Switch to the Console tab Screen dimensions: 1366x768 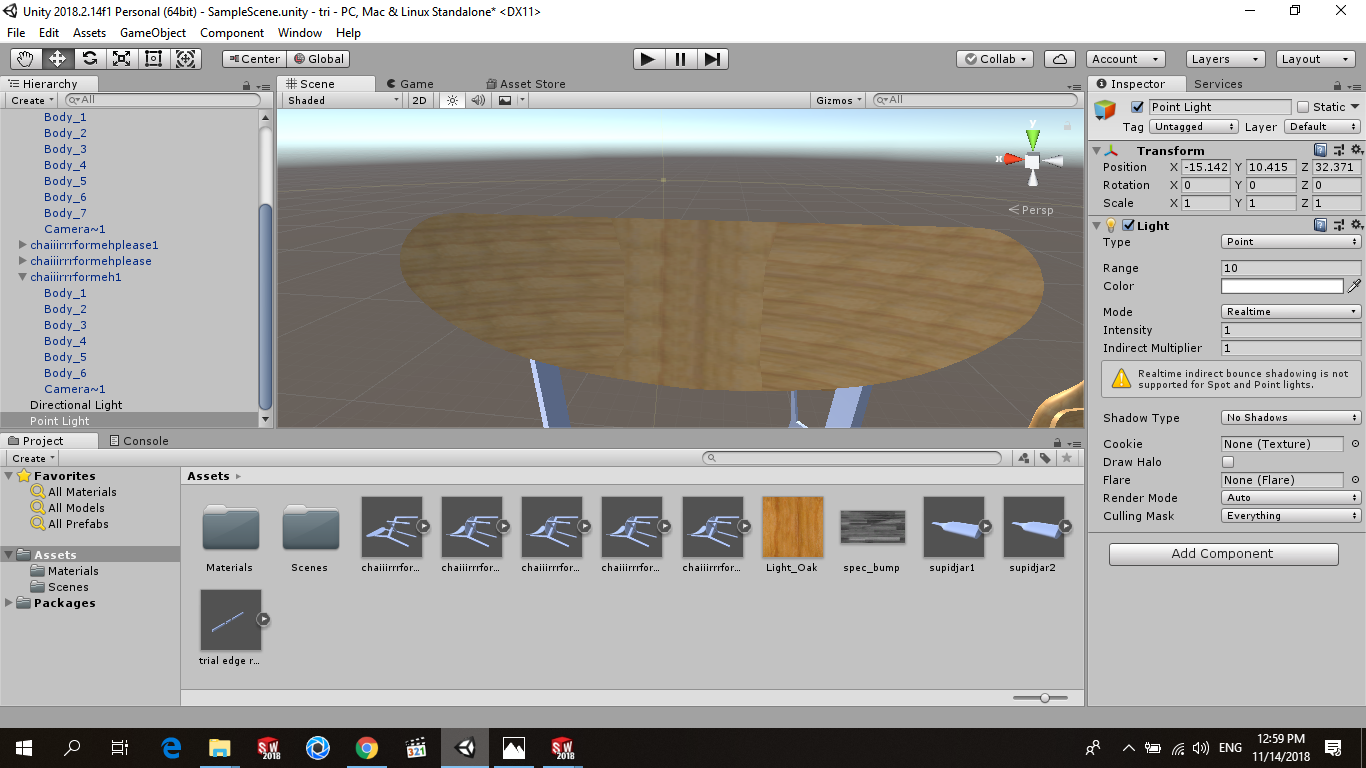click(x=139, y=441)
